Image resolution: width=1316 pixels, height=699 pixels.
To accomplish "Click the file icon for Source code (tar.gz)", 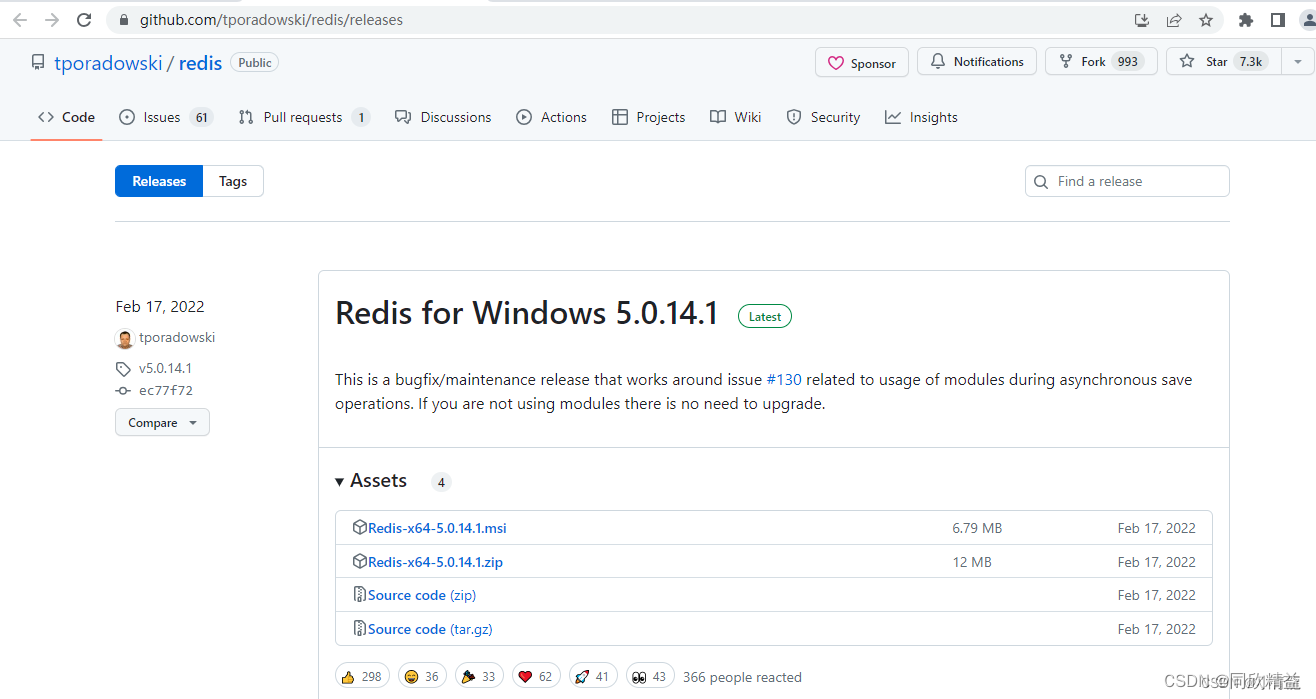I will point(360,628).
